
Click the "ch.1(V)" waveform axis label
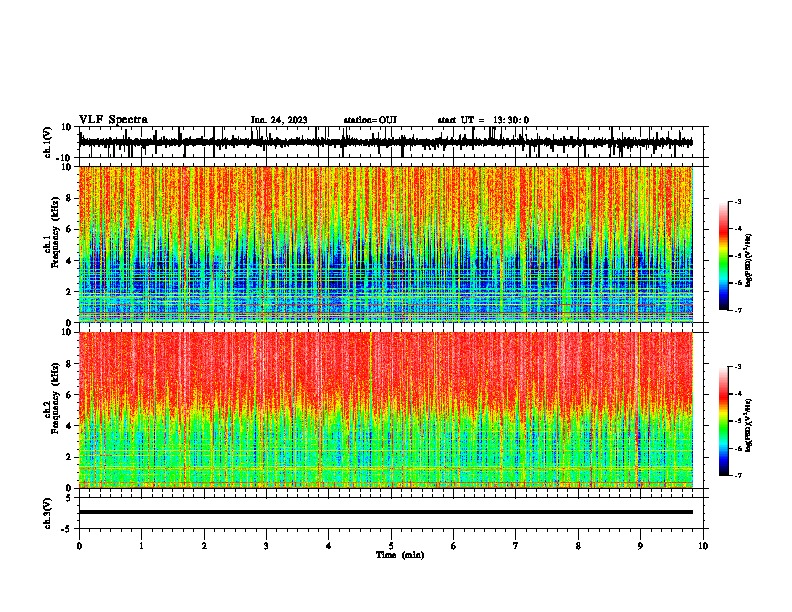(48, 142)
